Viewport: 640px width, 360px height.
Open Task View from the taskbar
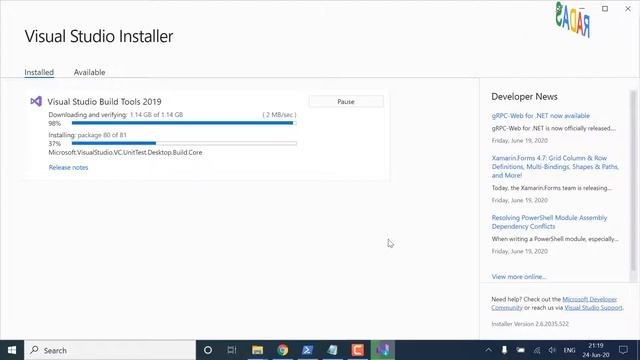(232, 350)
